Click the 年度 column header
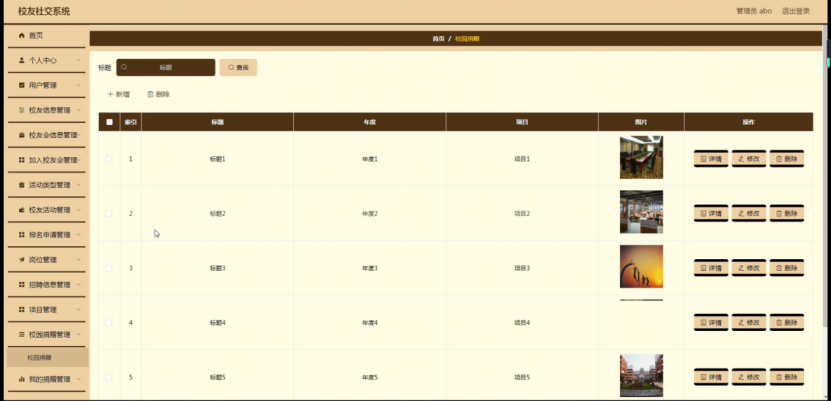Image resolution: width=831 pixels, height=401 pixels. 369,122
